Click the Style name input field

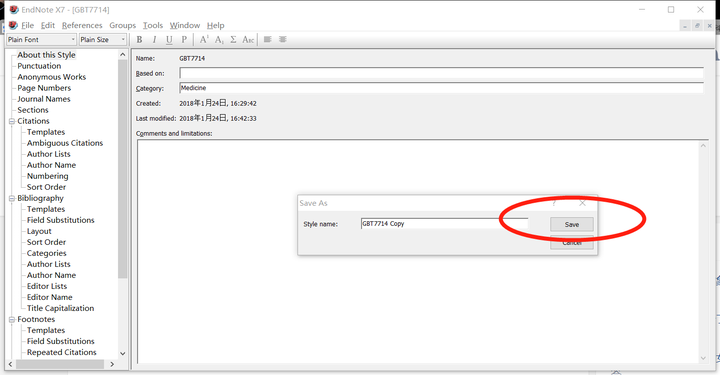pos(444,224)
